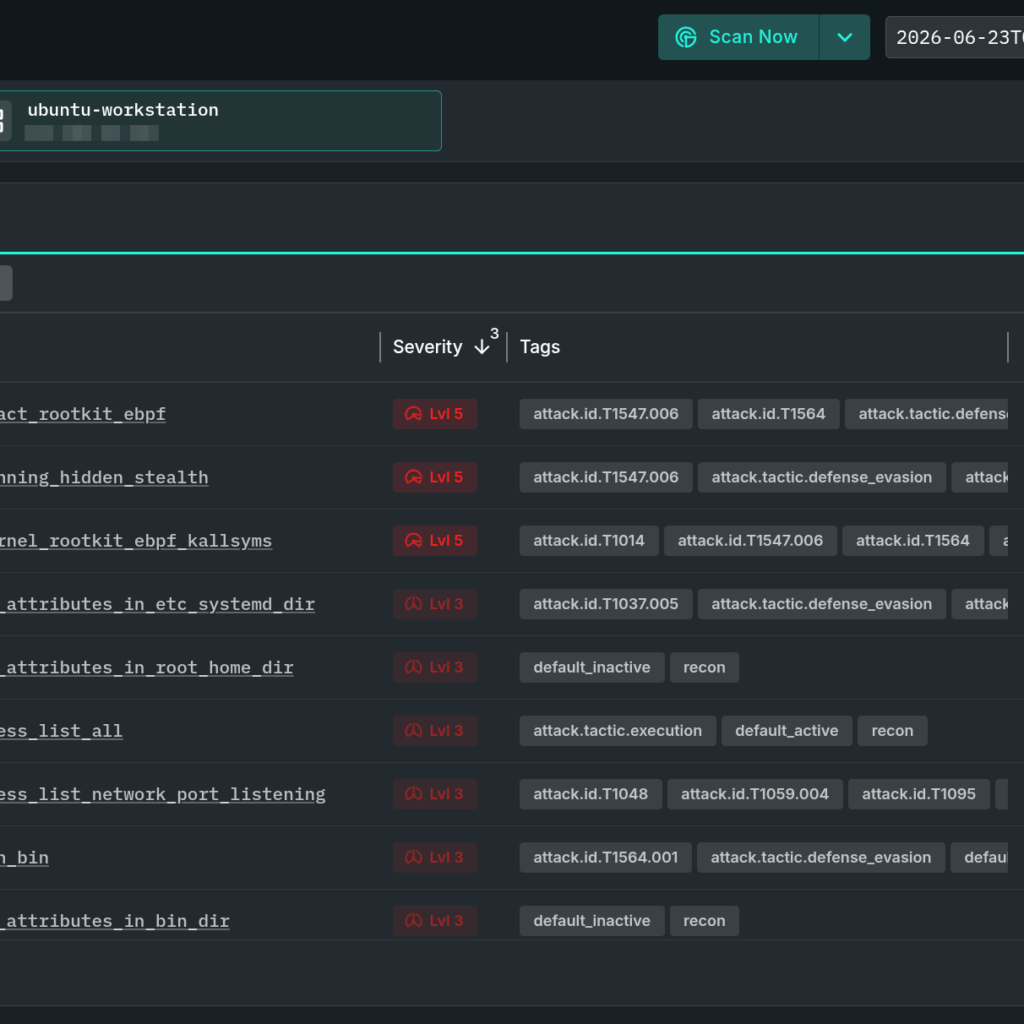Click the attack.id.T1095 tag

[x=919, y=794]
